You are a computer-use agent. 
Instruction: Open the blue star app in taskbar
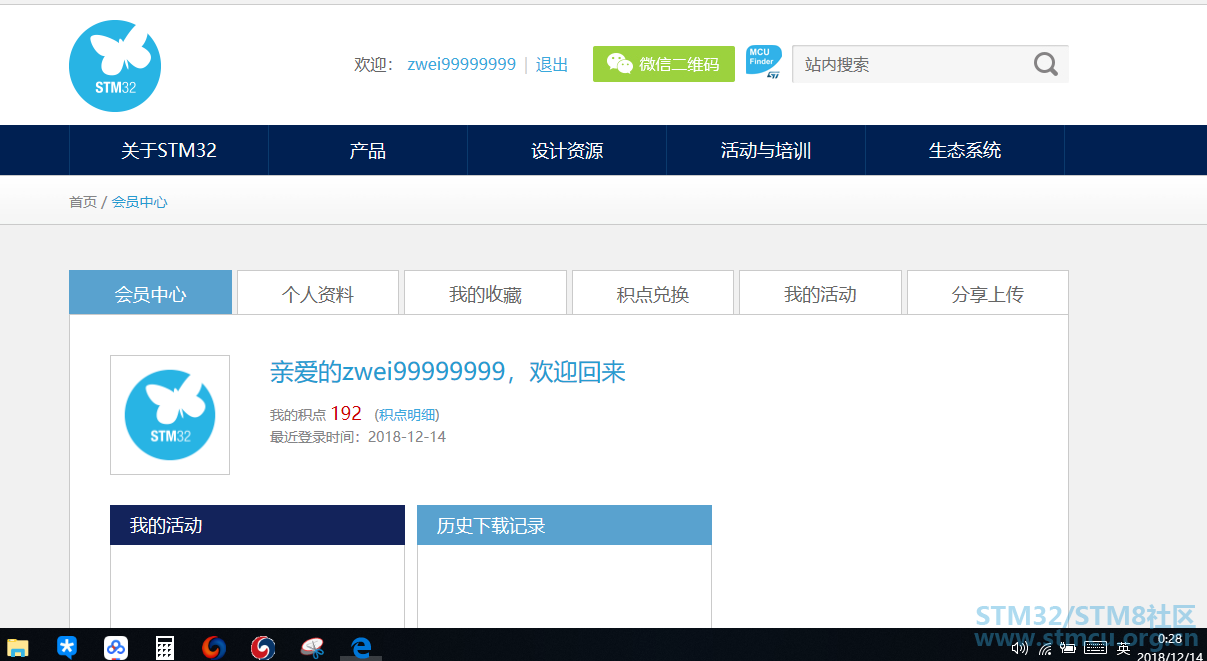coord(67,647)
